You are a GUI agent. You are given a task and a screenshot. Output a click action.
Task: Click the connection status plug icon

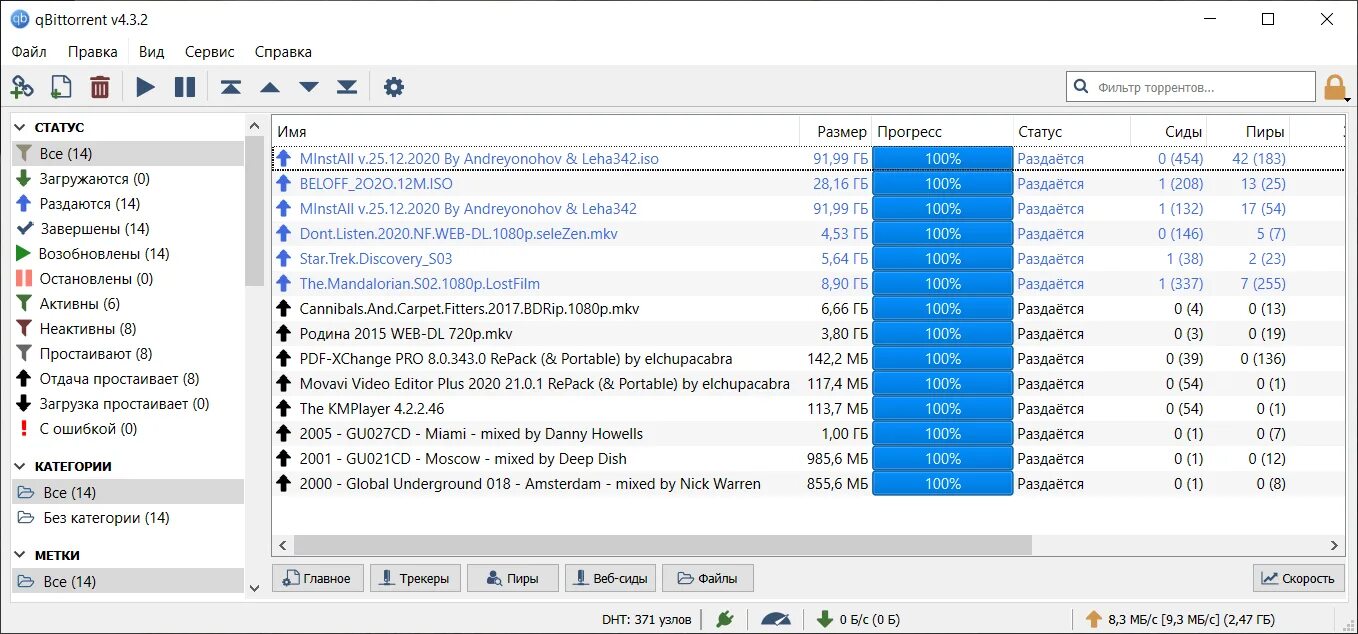tap(725, 619)
